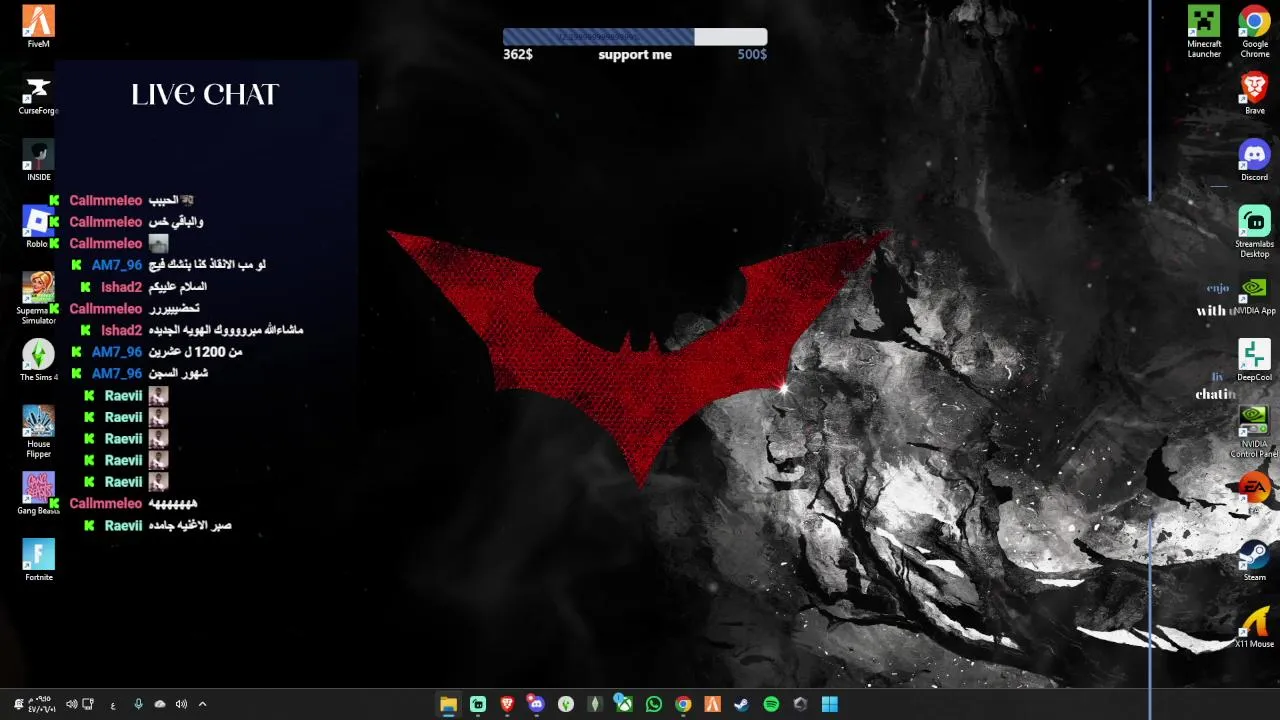Select the House Flipper shortcut
1280x720 pixels.
38,431
